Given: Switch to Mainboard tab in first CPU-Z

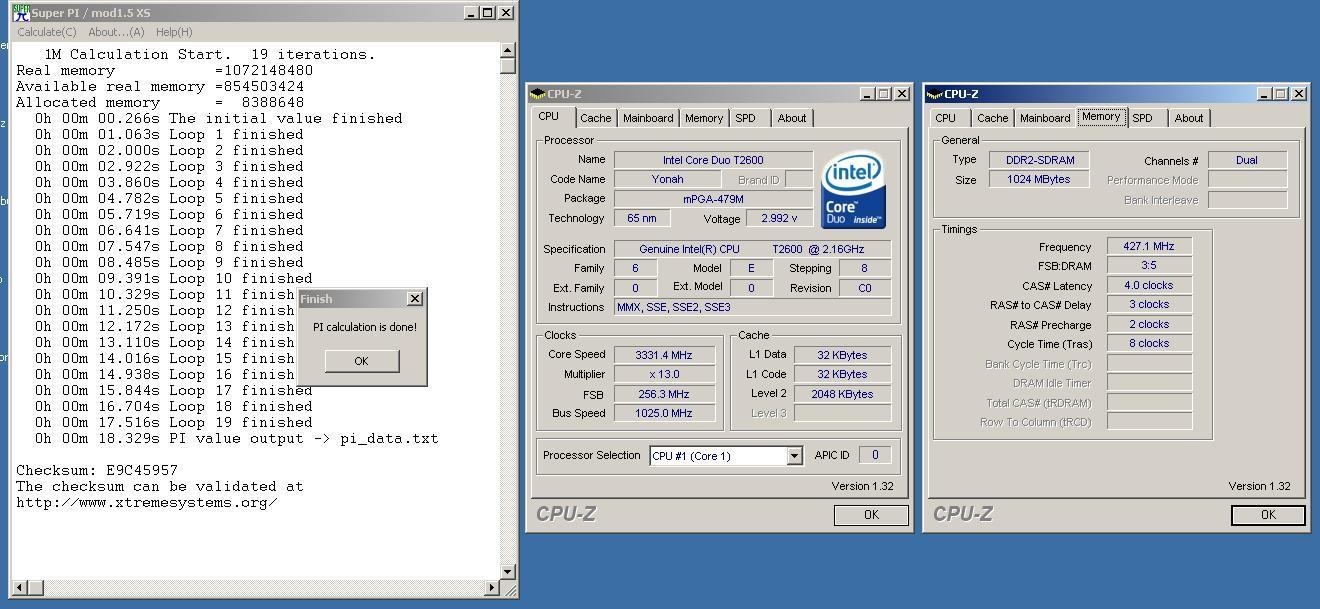Looking at the screenshot, I should click(x=648, y=118).
